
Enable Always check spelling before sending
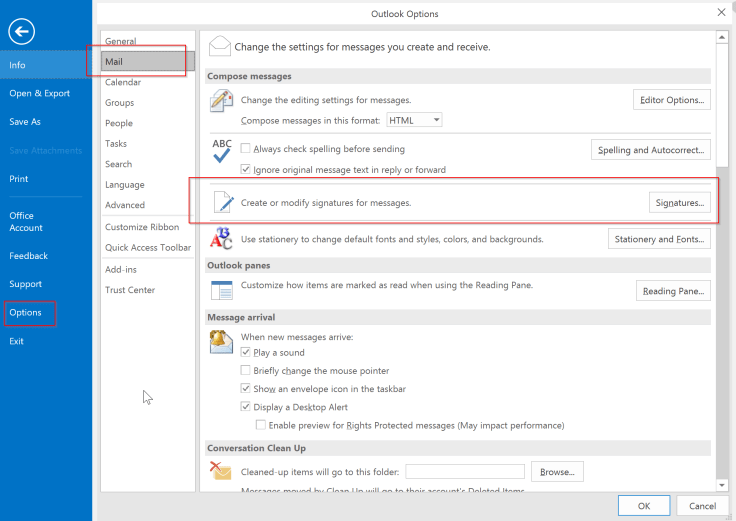pyautogui.click(x=246, y=149)
